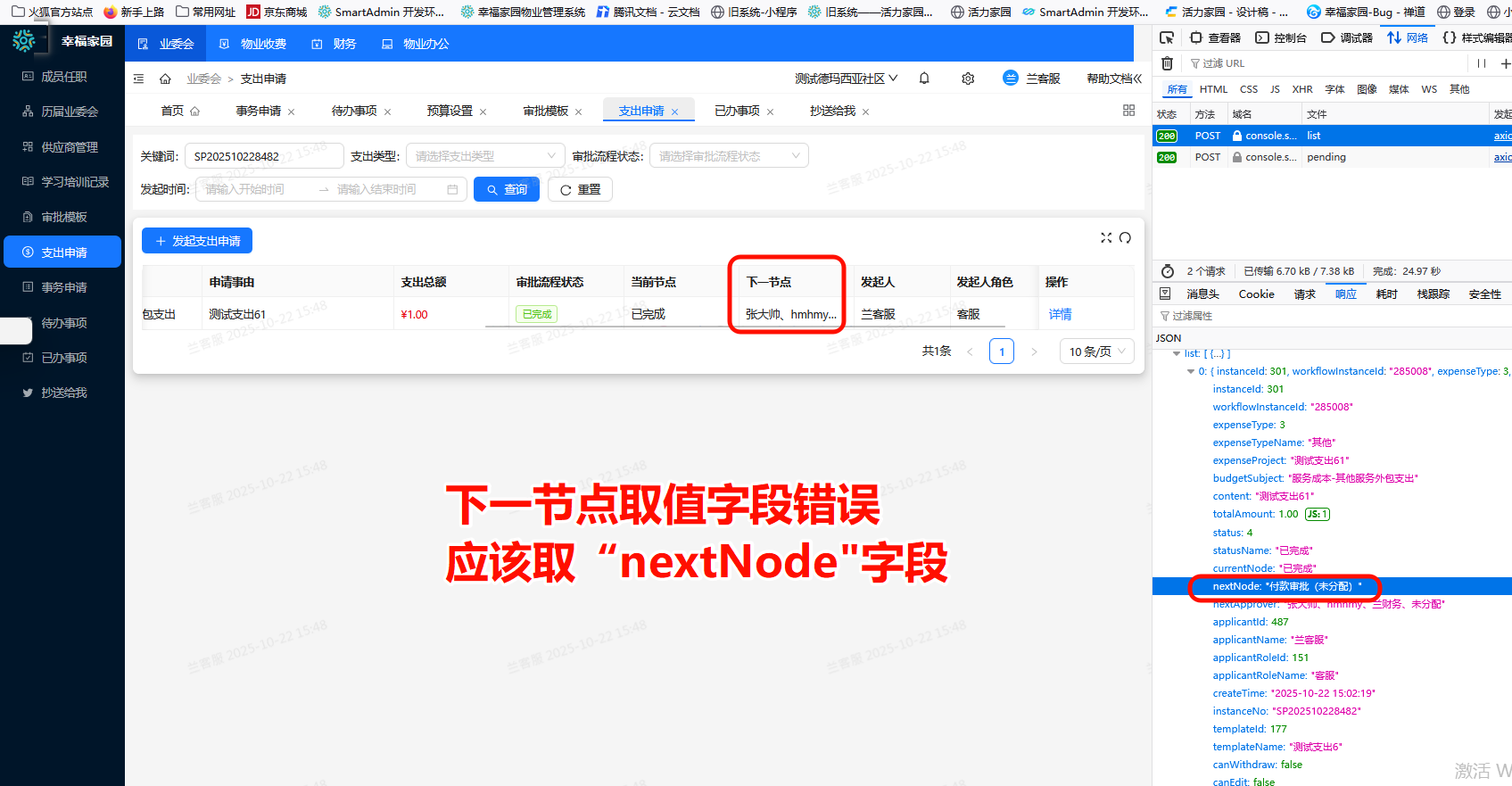This screenshot has width=1512, height=786.
Task: Collapse JSON item 0 node
Action: tap(1191, 372)
